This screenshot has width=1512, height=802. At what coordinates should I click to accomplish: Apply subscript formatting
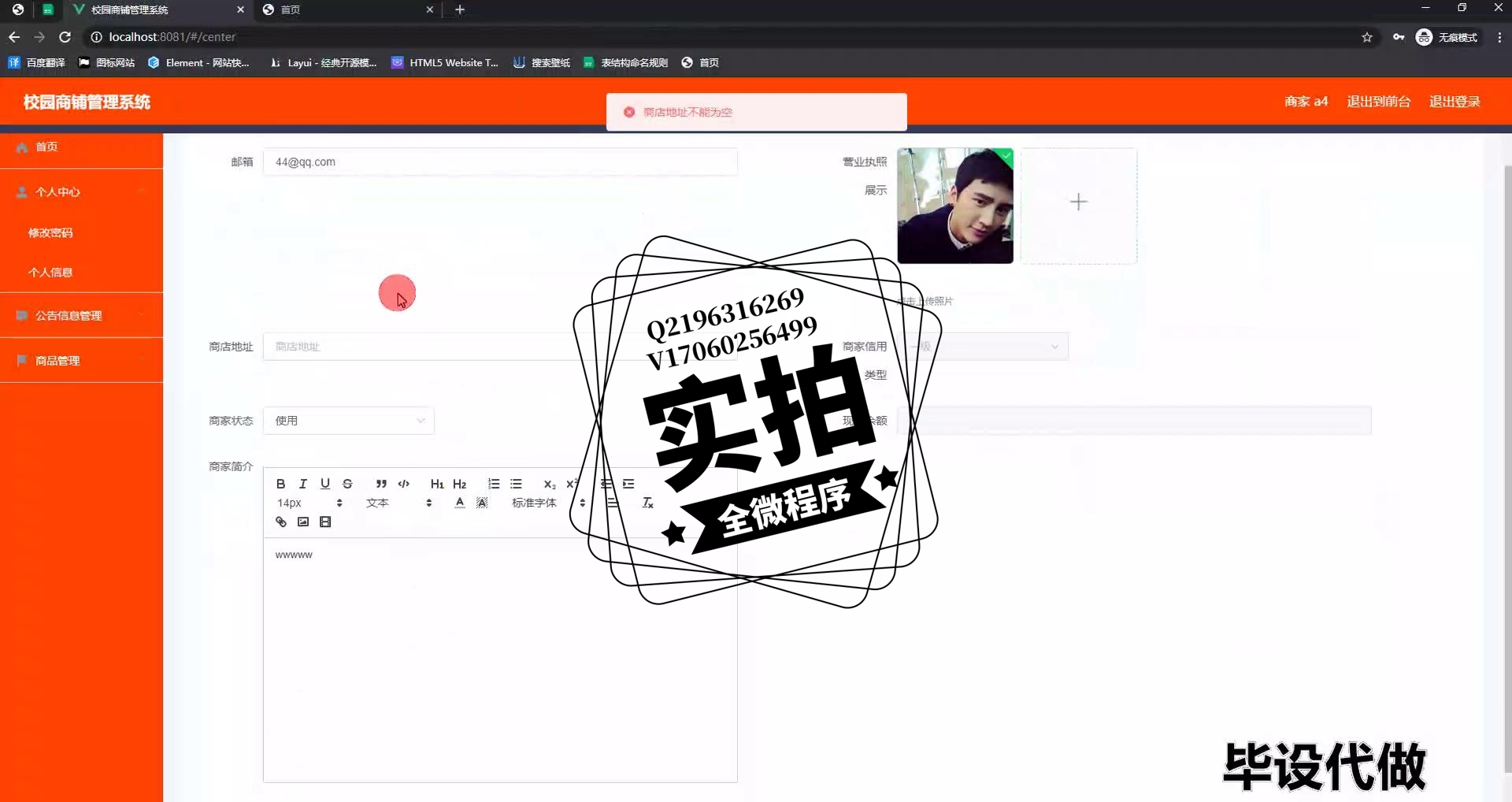[x=550, y=484]
